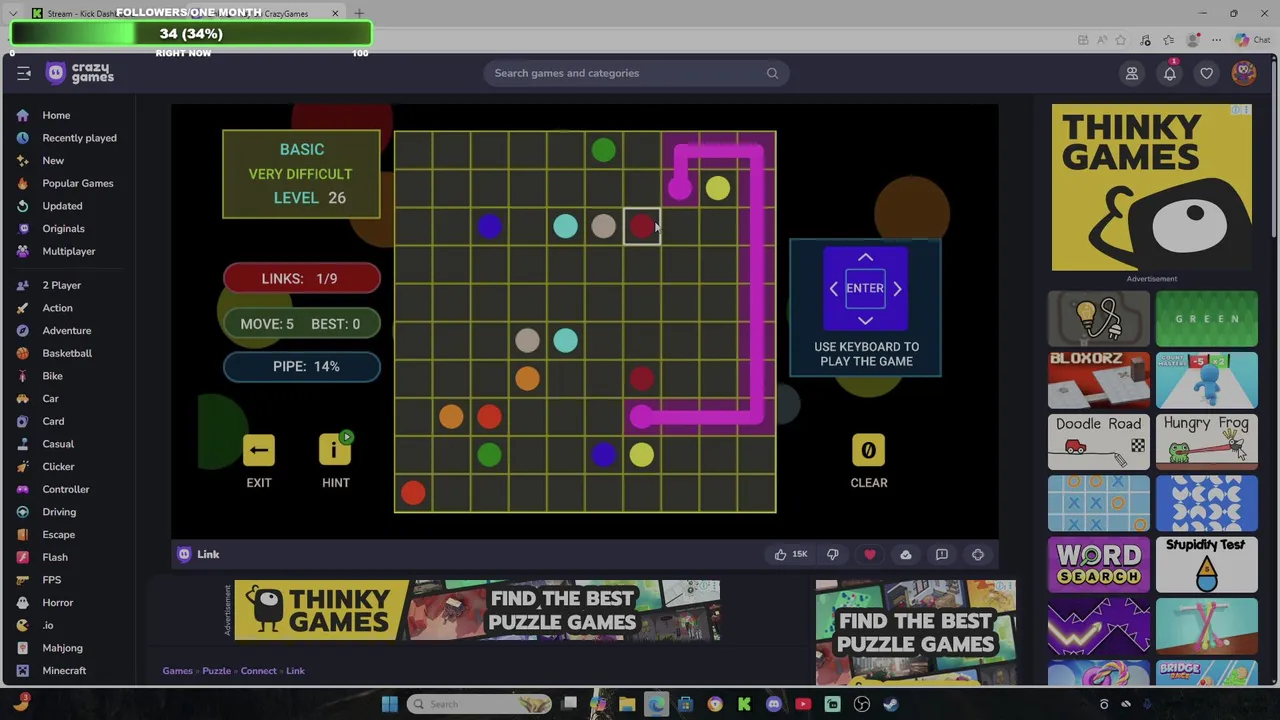This screenshot has width=1280, height=720.
Task: Open 2 Player category
Action: 62,285
